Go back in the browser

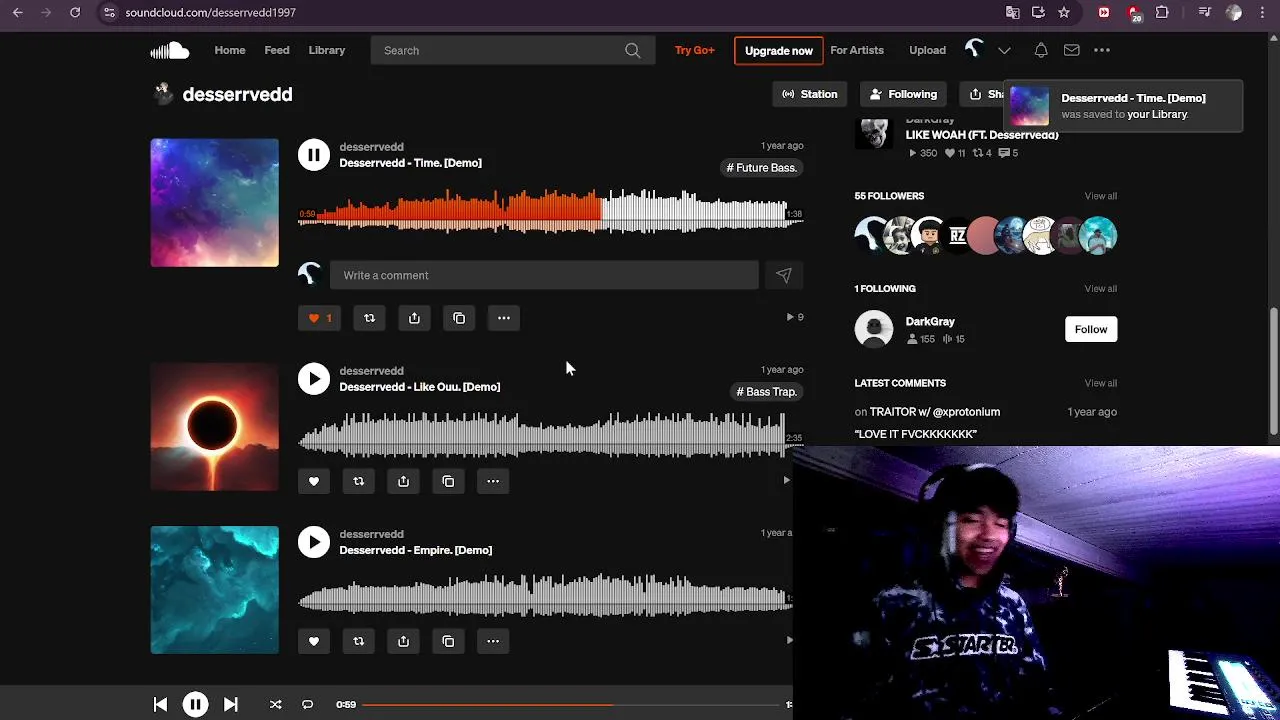click(x=18, y=12)
